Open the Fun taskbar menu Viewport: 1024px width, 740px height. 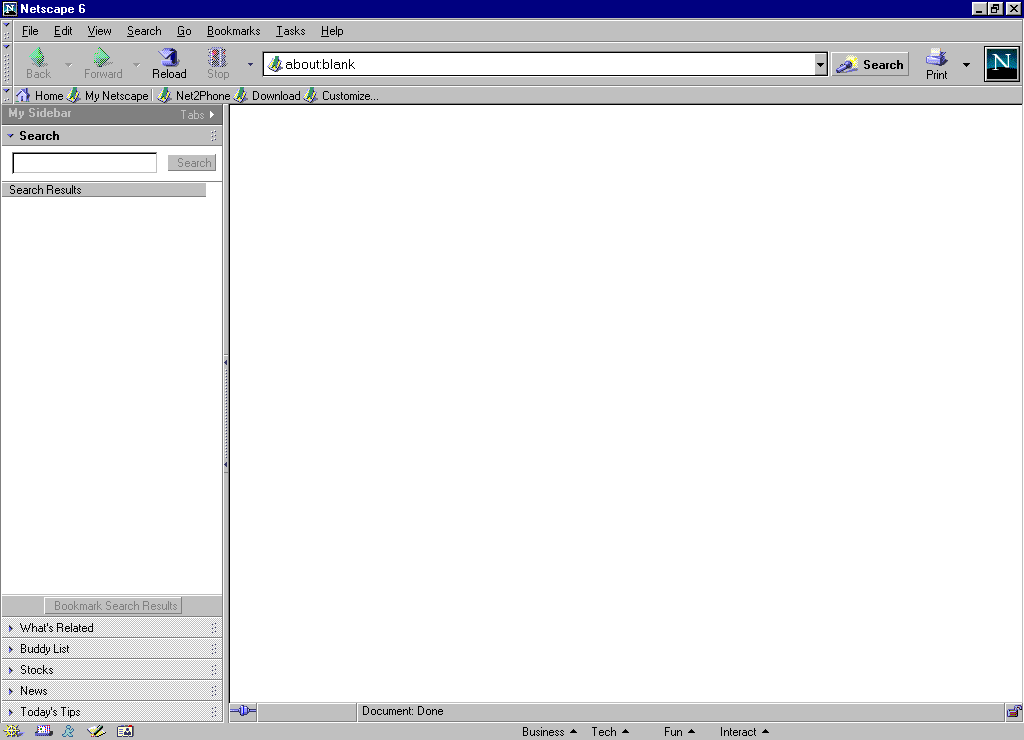coord(679,732)
